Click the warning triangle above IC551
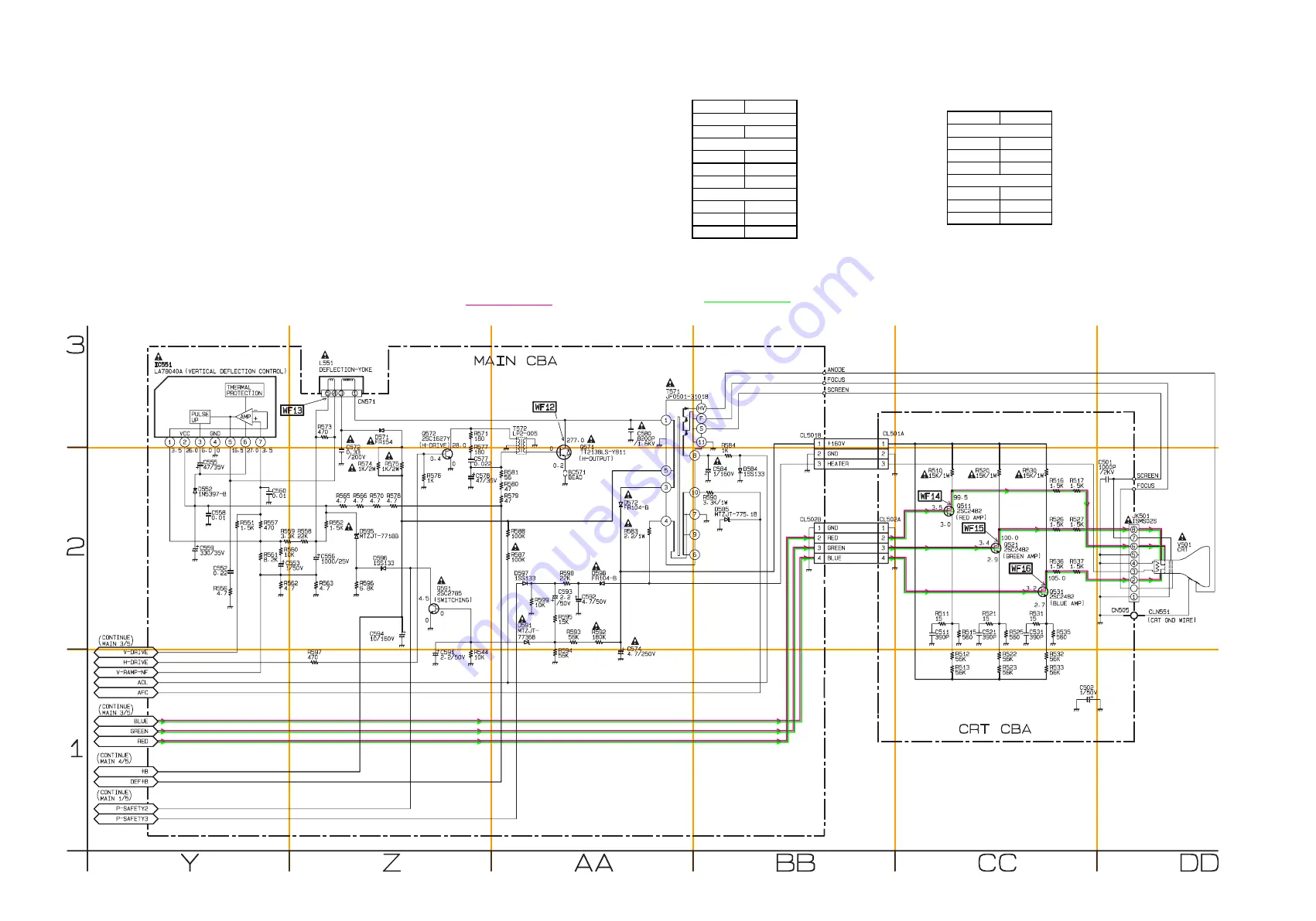Screen dimensions: 1316x921 (159, 357)
